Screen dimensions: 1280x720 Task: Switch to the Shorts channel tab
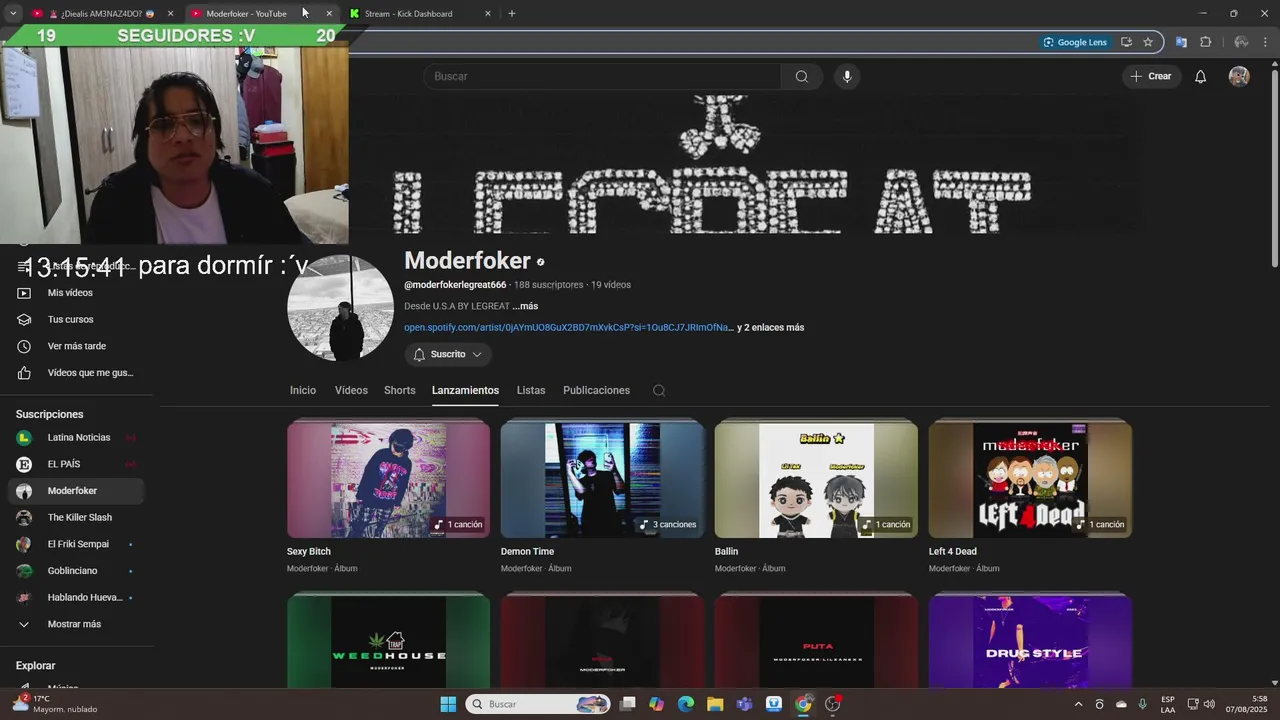click(x=400, y=390)
